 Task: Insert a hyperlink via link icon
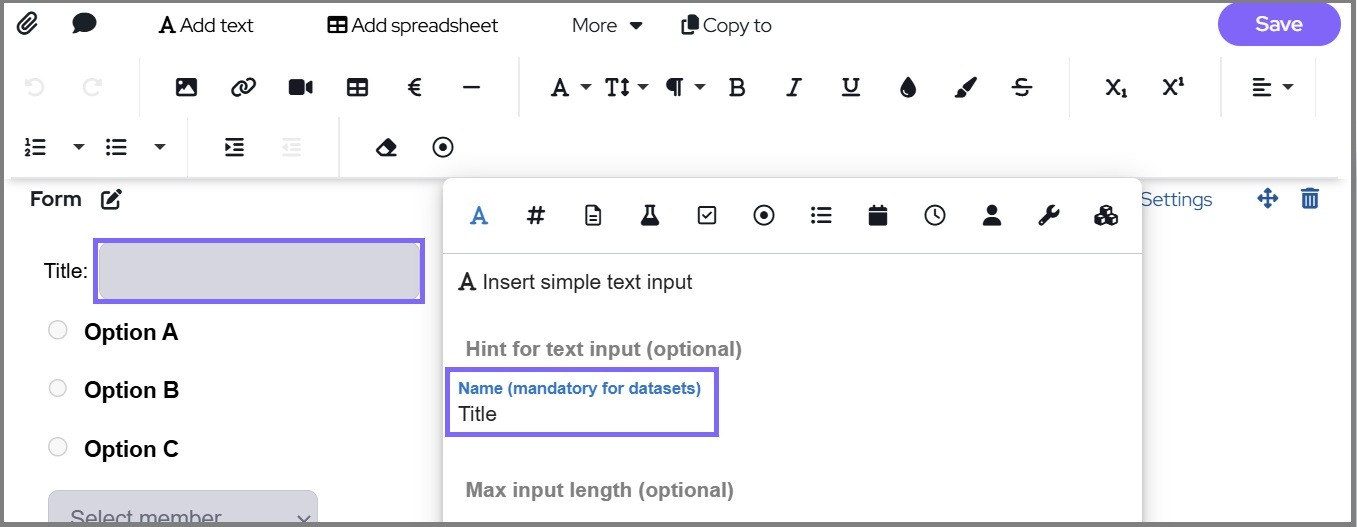(x=243, y=88)
